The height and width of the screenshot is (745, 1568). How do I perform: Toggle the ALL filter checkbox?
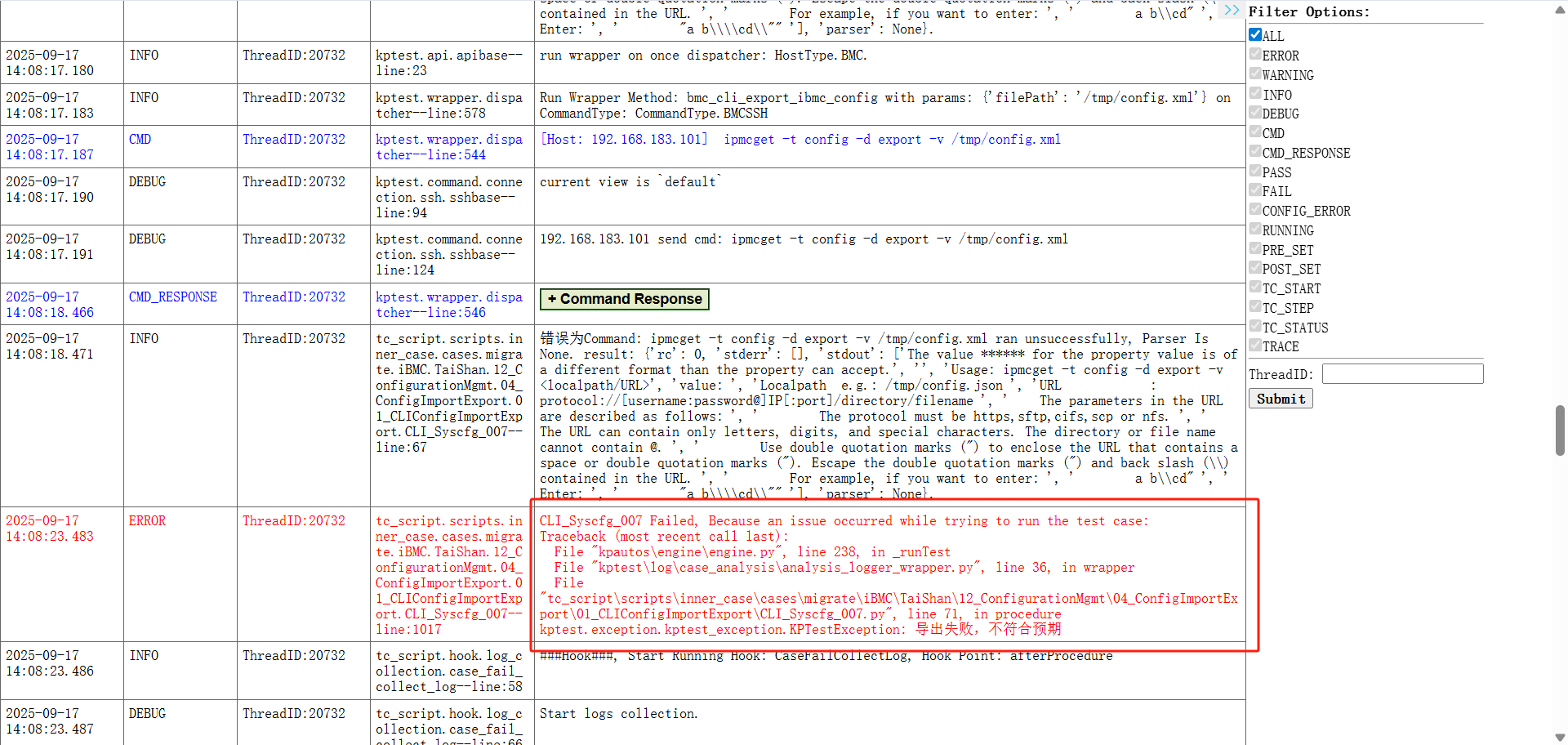1255,35
